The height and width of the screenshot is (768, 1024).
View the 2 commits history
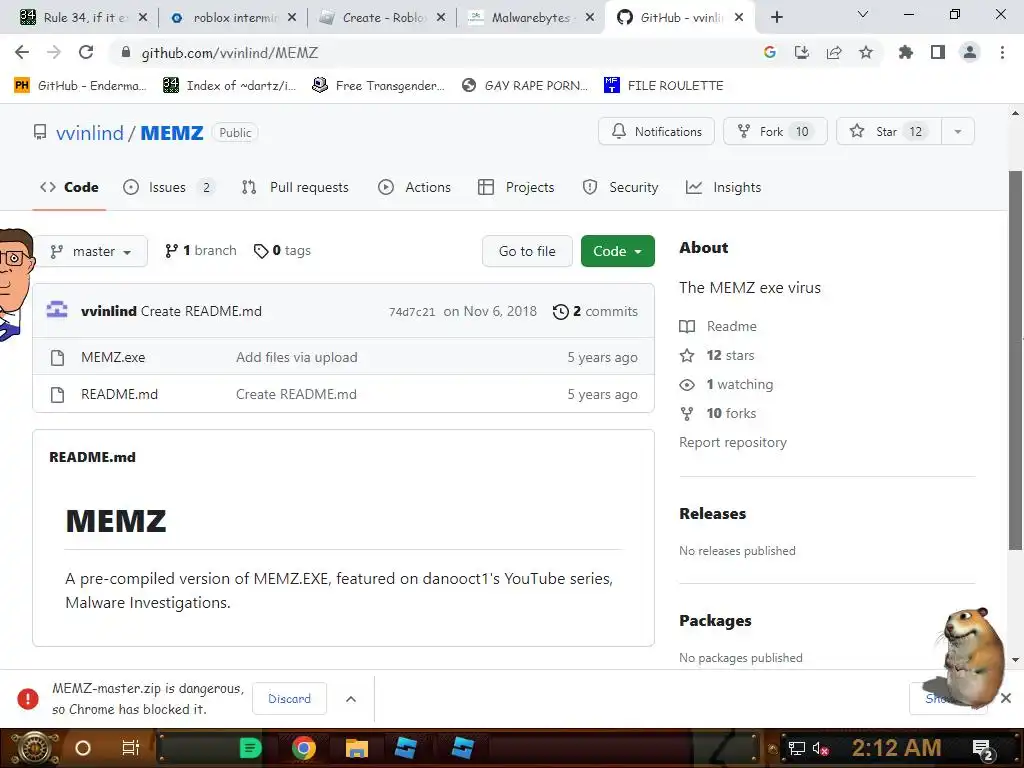click(595, 312)
